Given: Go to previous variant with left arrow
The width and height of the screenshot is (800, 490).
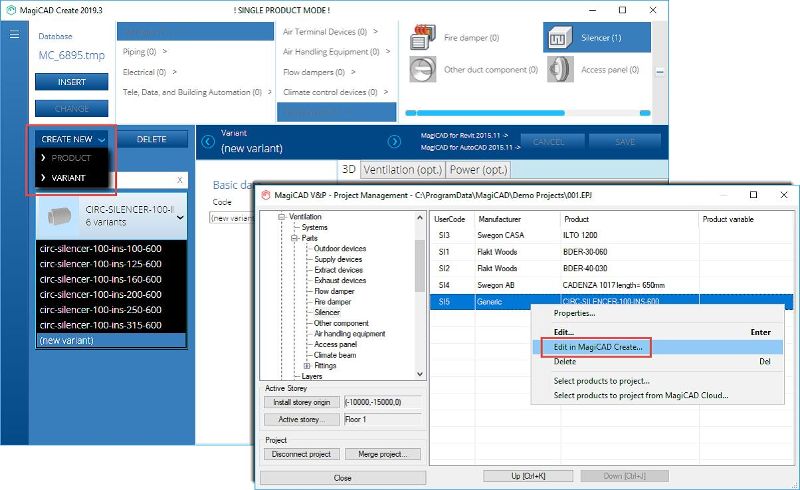Looking at the screenshot, I should (208, 141).
